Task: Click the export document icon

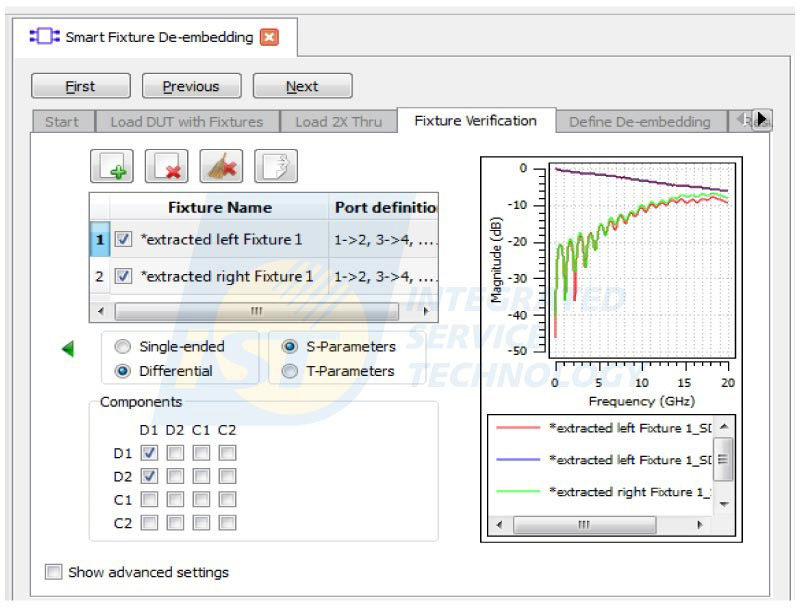Action: click(276, 166)
